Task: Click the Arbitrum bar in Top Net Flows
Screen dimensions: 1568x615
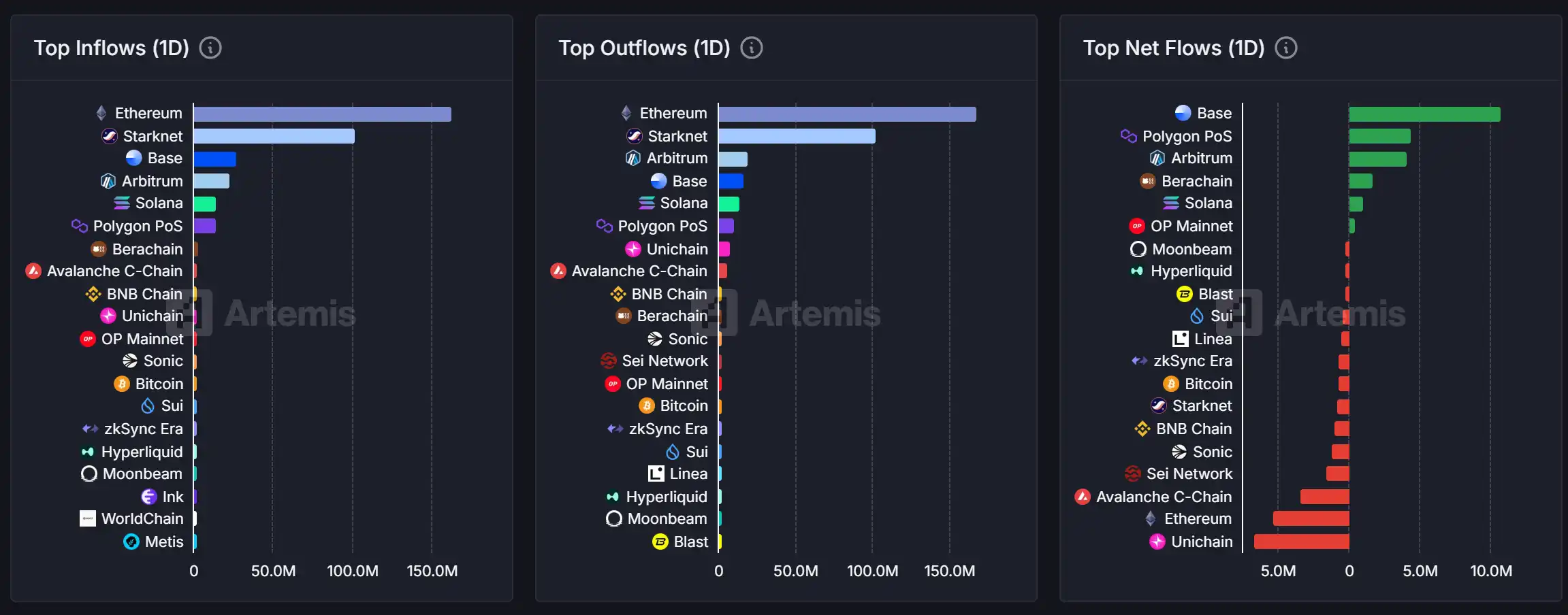Action: (x=1378, y=159)
